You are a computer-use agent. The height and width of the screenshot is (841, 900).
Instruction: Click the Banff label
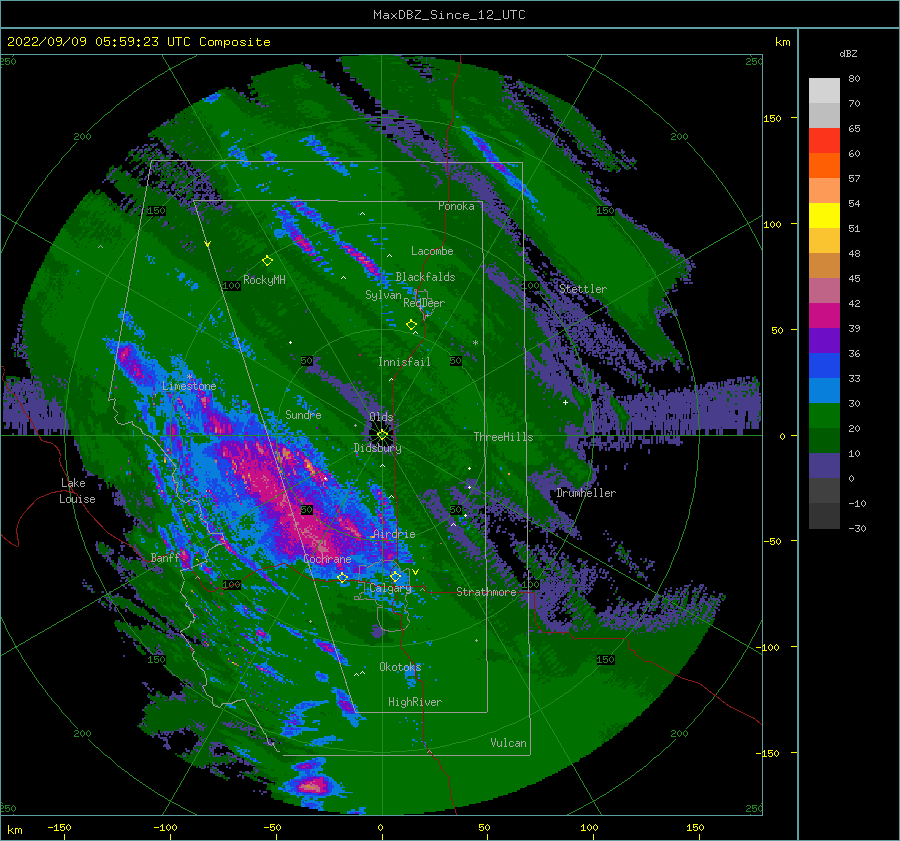(x=165, y=557)
